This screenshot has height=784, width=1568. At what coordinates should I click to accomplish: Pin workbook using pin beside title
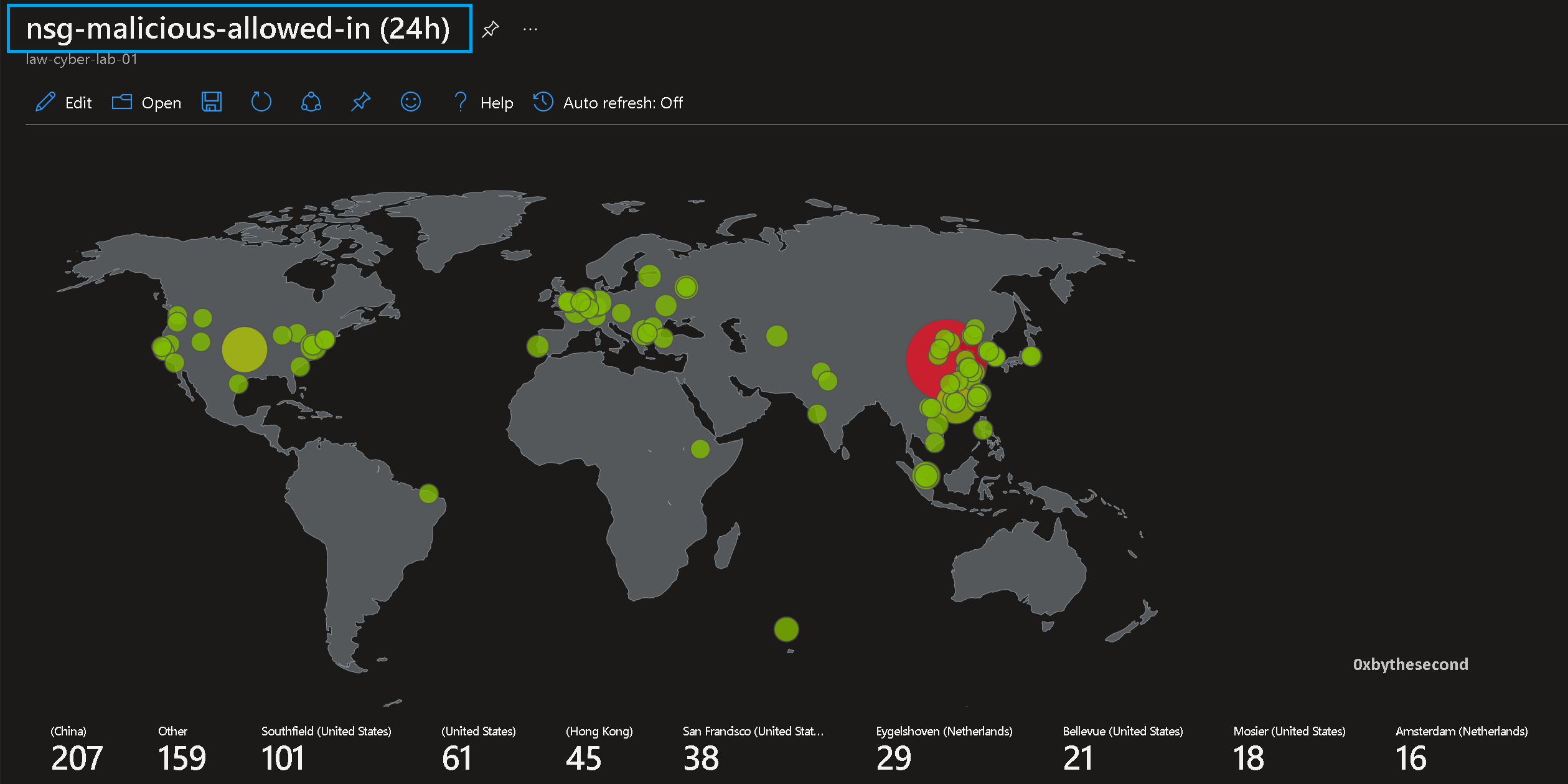tap(491, 29)
